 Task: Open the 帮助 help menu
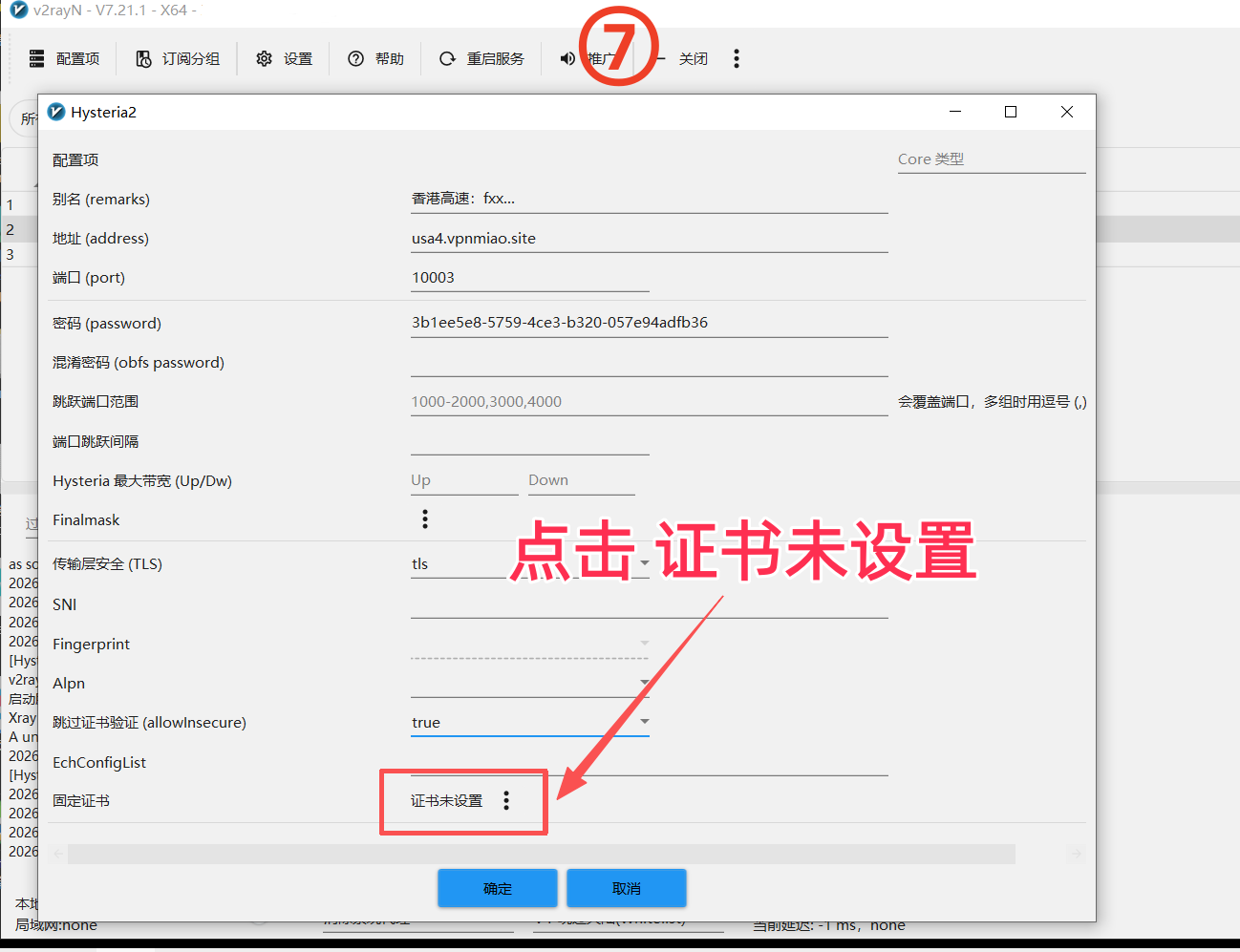(x=375, y=59)
